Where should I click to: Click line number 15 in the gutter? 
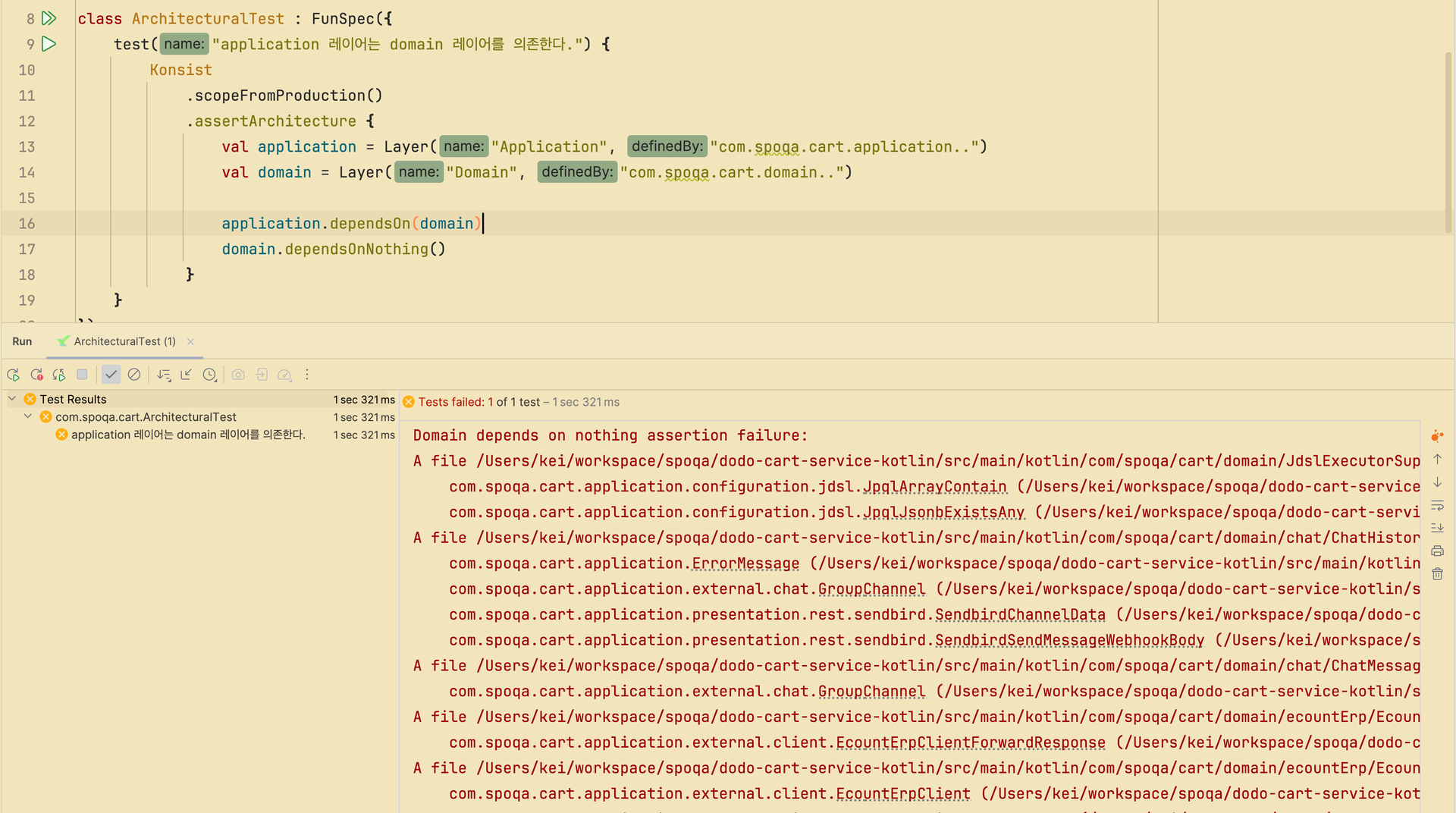tap(27, 198)
